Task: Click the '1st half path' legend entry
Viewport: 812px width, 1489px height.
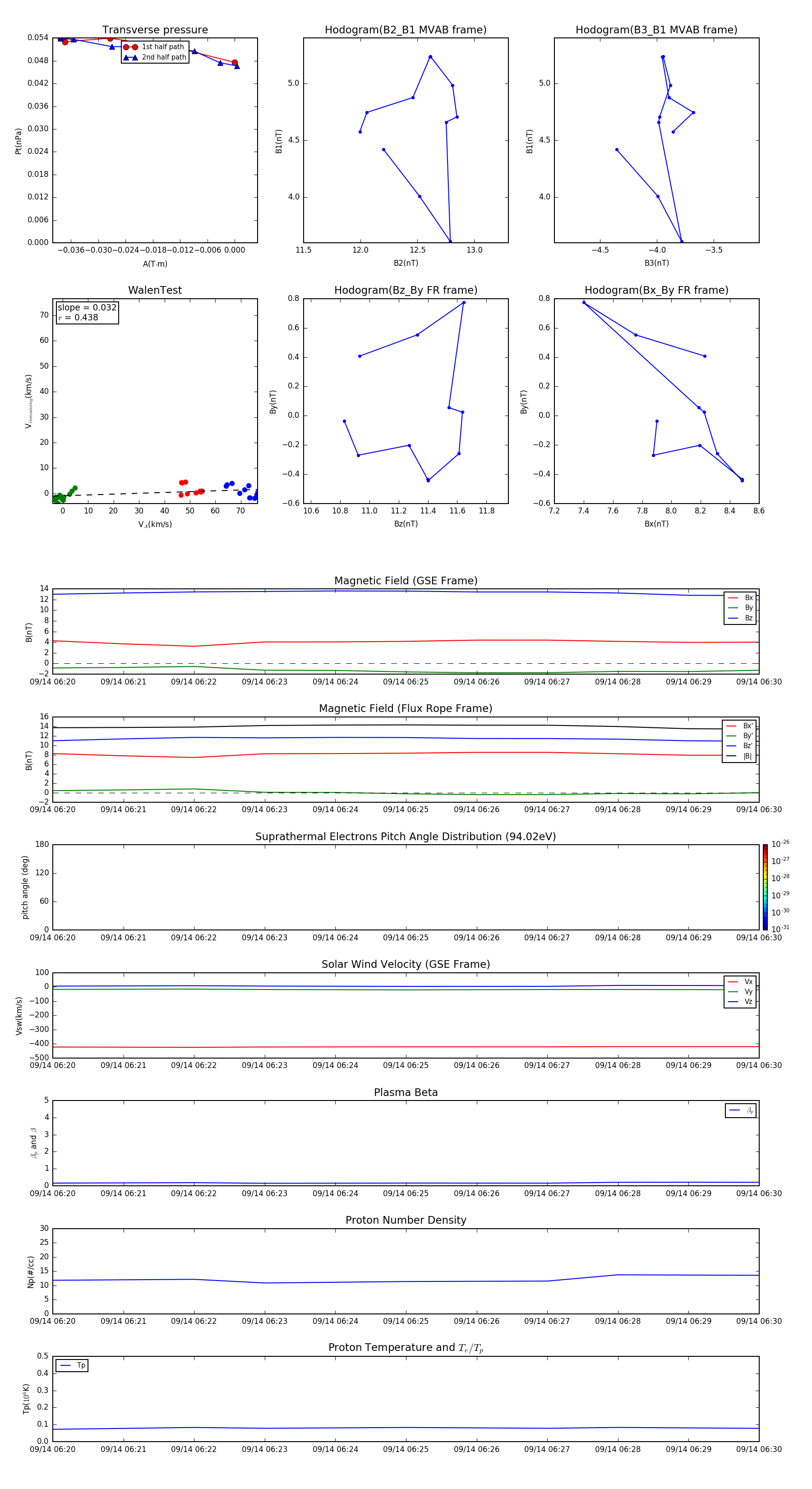Action: point(154,47)
